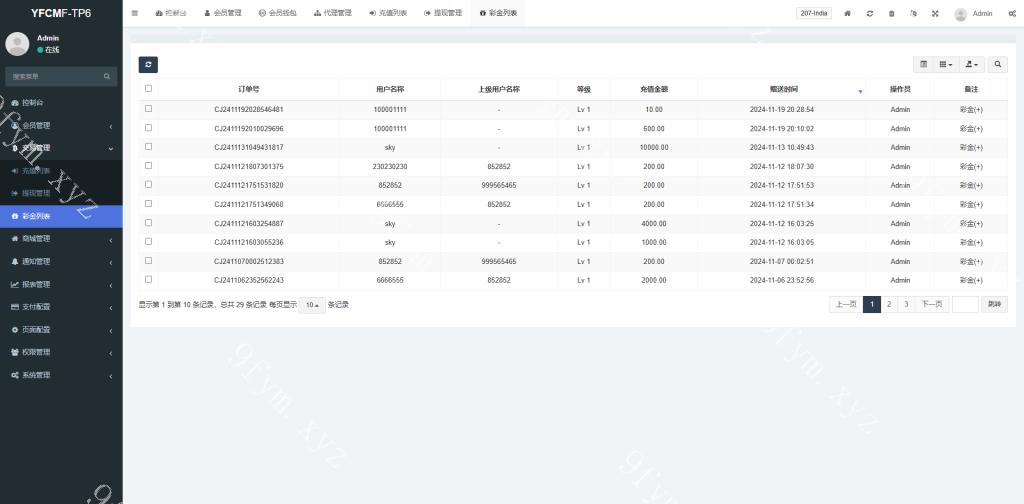1024x504 pixels.
Task: Expand 商城管理 sidebar menu
Action: (61, 239)
